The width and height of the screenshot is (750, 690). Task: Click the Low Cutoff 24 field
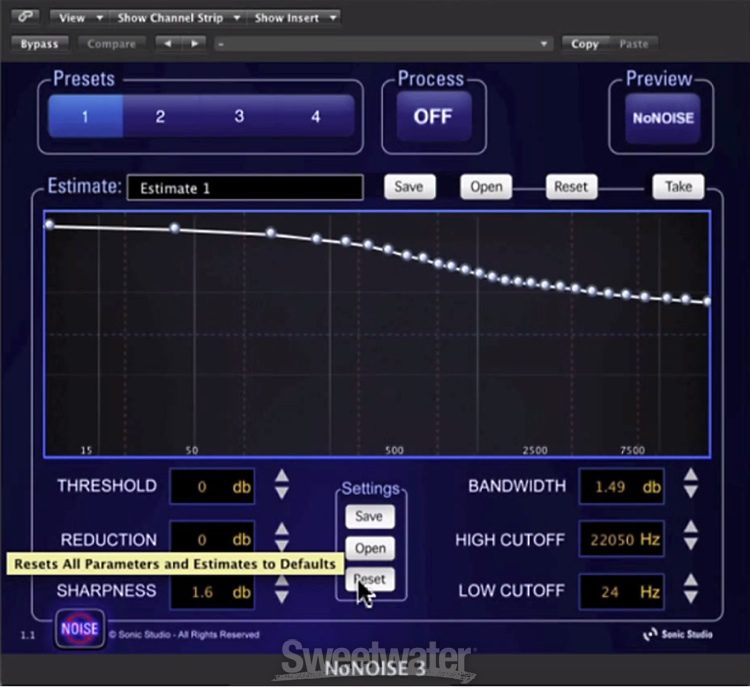(621, 592)
